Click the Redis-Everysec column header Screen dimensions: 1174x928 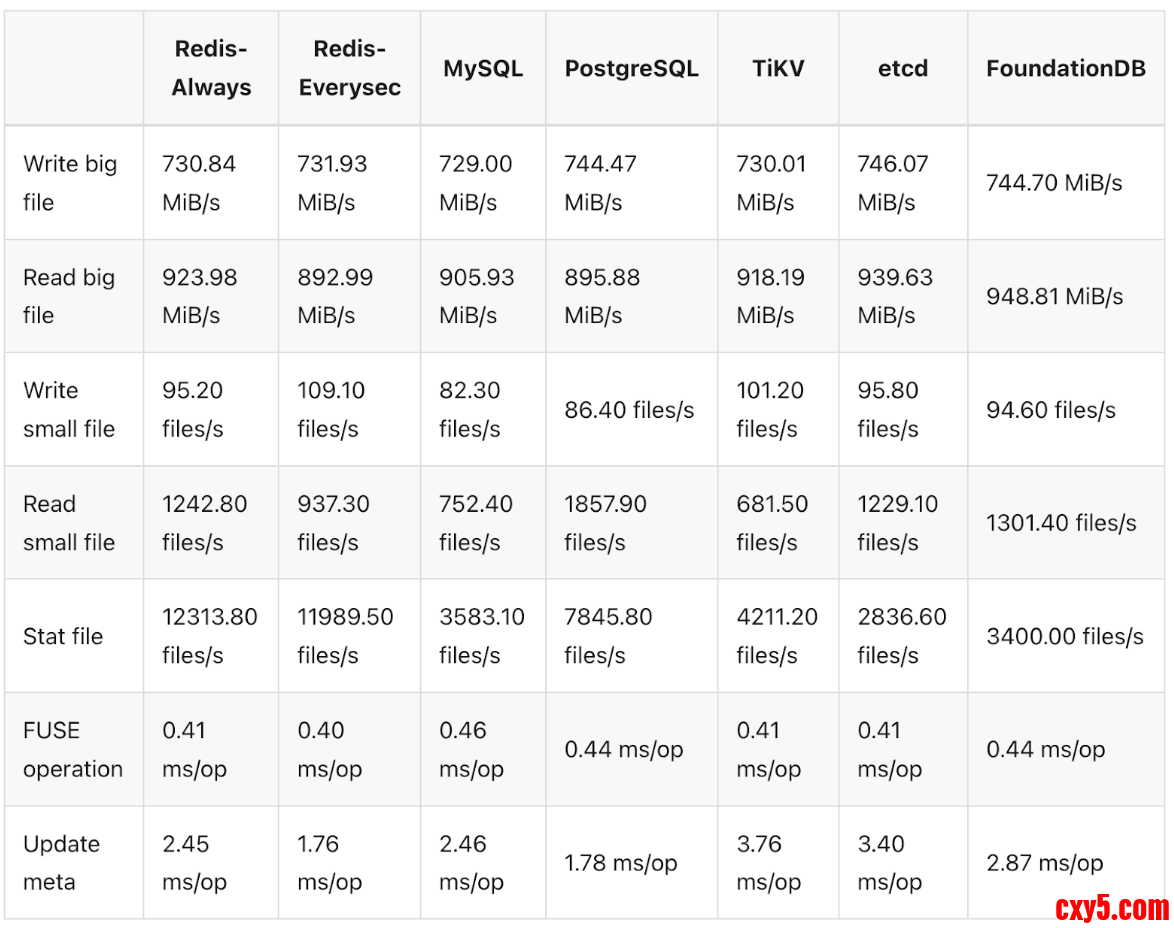tap(349, 68)
